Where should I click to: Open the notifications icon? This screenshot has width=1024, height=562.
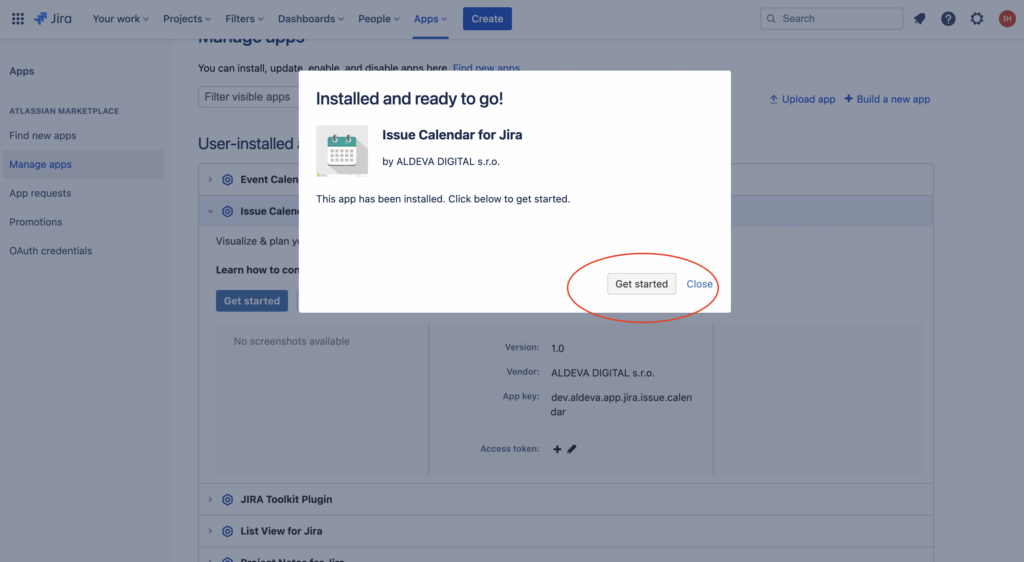tap(920, 19)
